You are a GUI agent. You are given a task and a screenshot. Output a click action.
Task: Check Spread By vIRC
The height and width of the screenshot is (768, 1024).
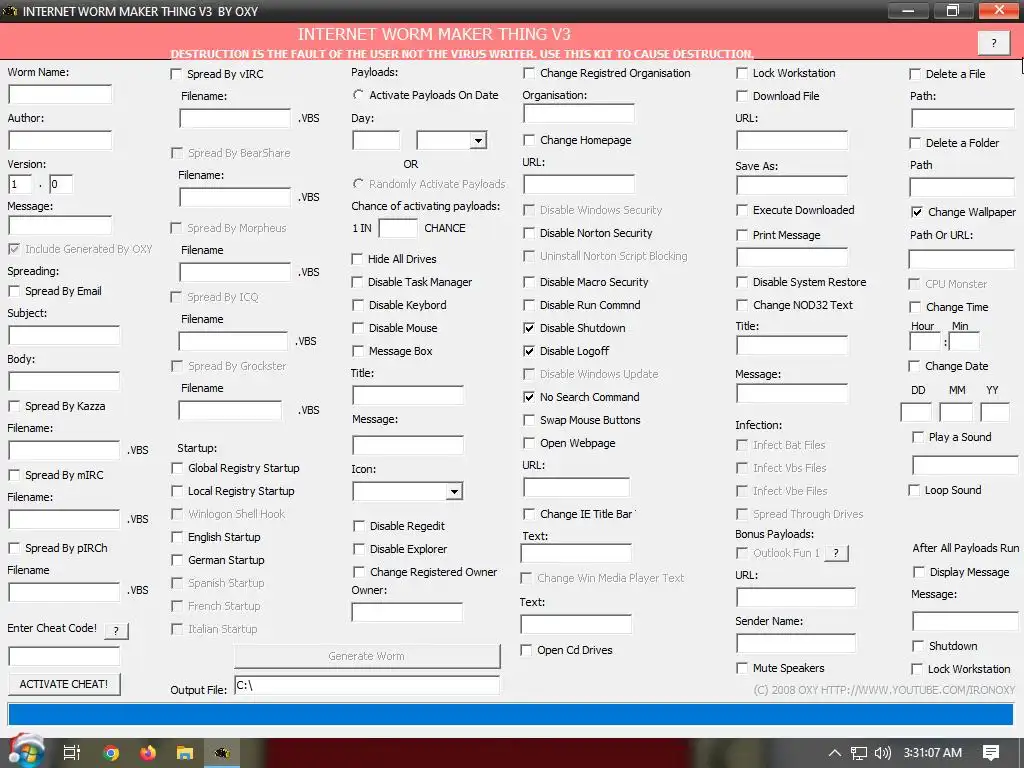click(x=176, y=74)
